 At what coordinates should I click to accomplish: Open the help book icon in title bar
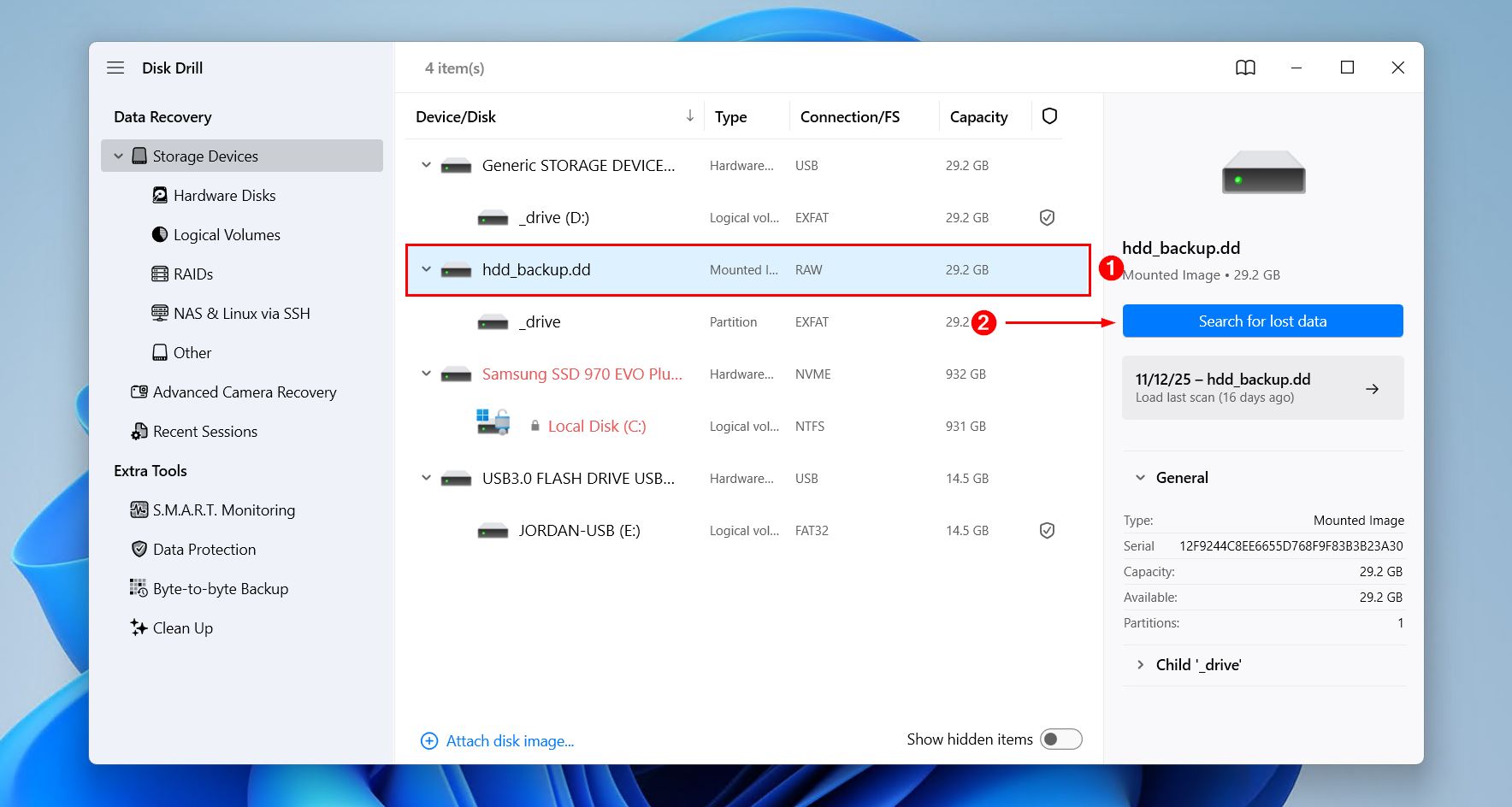point(1245,68)
